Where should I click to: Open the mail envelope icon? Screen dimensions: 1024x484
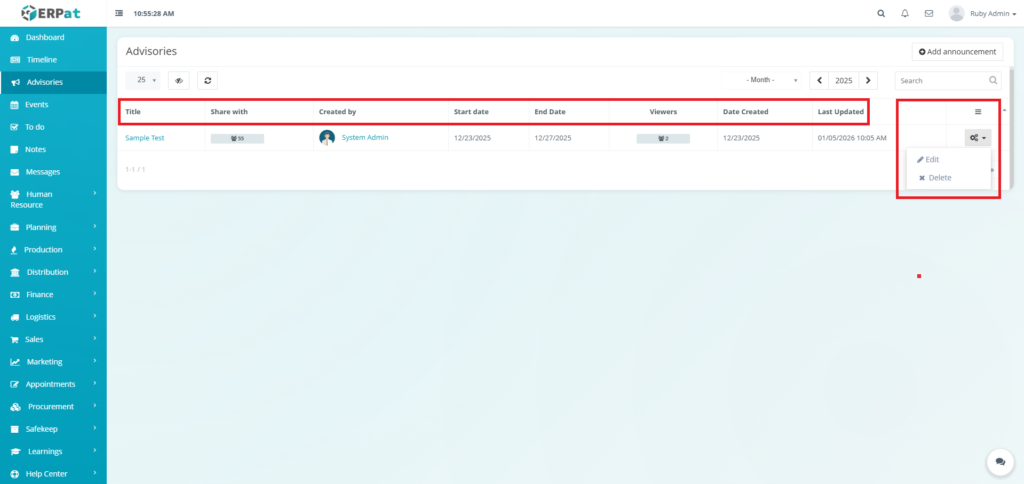point(929,14)
